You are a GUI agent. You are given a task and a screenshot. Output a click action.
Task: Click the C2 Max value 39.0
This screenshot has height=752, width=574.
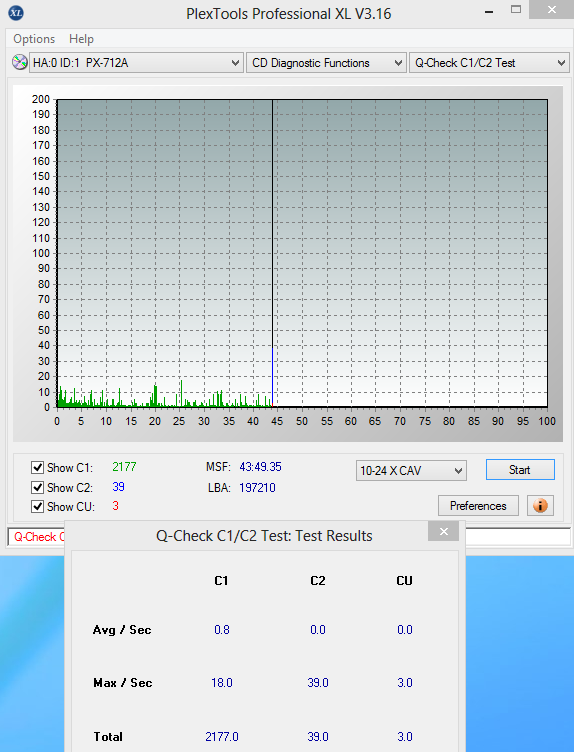[318, 682]
